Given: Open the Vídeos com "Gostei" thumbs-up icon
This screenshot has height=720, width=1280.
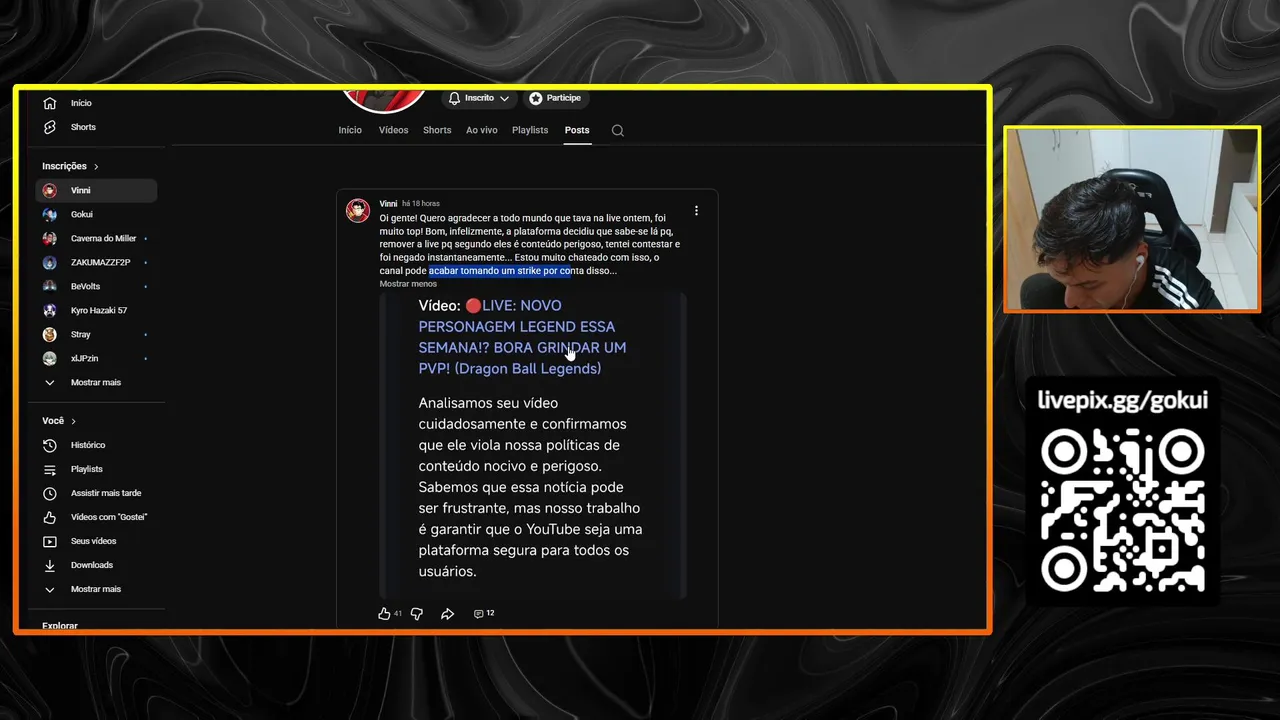Looking at the screenshot, I should [50, 517].
